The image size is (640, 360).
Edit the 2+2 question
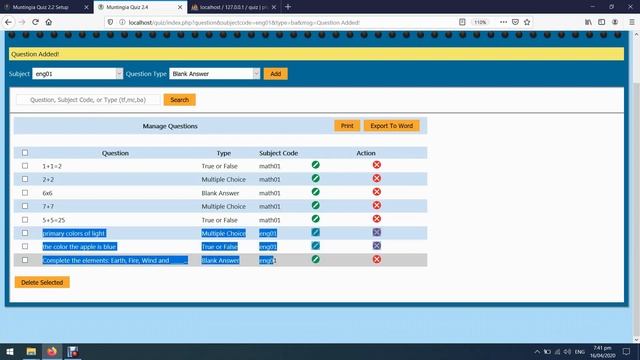316,178
